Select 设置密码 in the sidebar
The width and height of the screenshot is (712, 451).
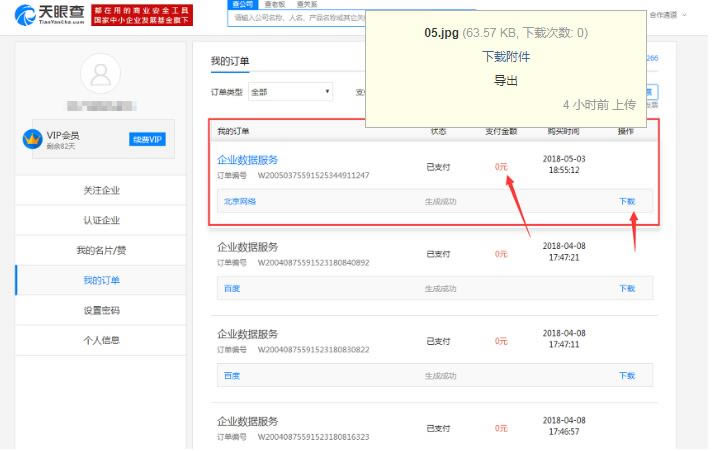tap(100, 310)
